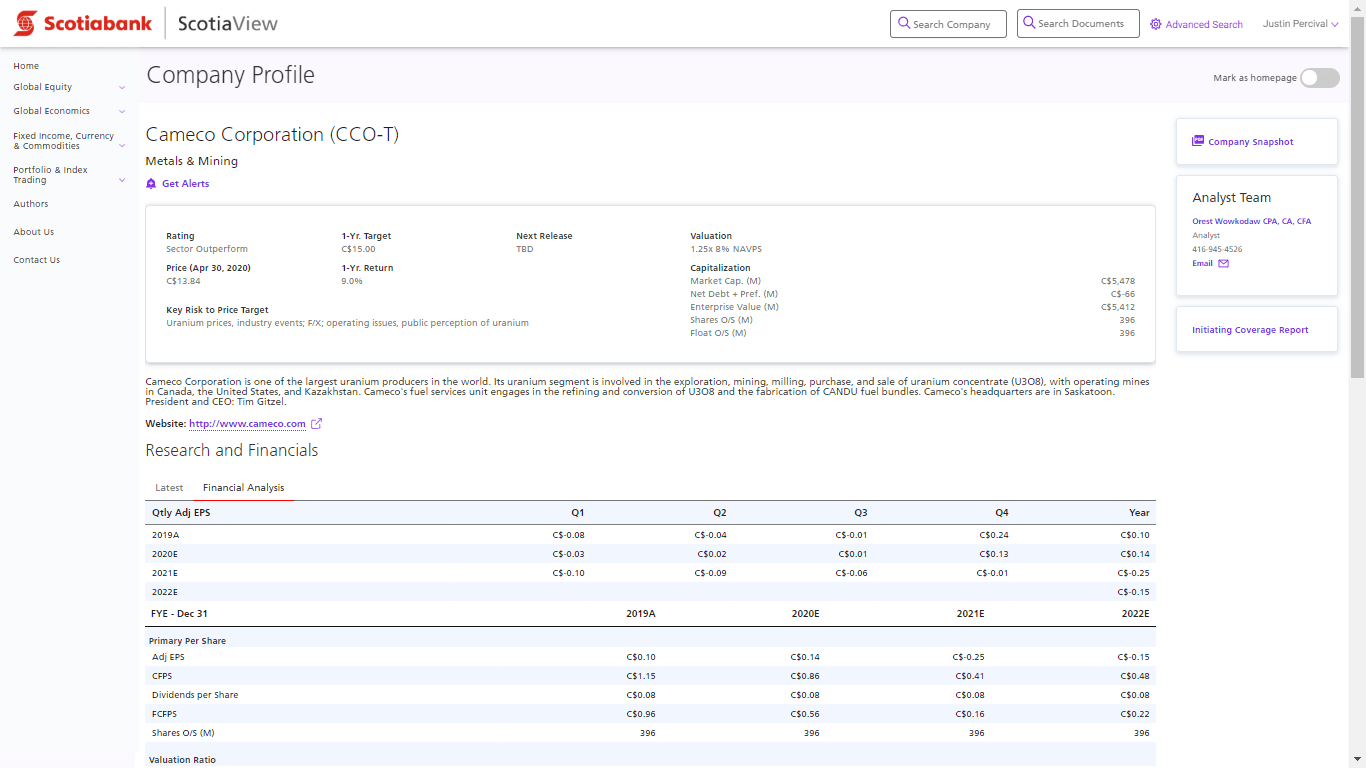
Task: Click the external link icon beside cameco.com
Action: coord(315,423)
